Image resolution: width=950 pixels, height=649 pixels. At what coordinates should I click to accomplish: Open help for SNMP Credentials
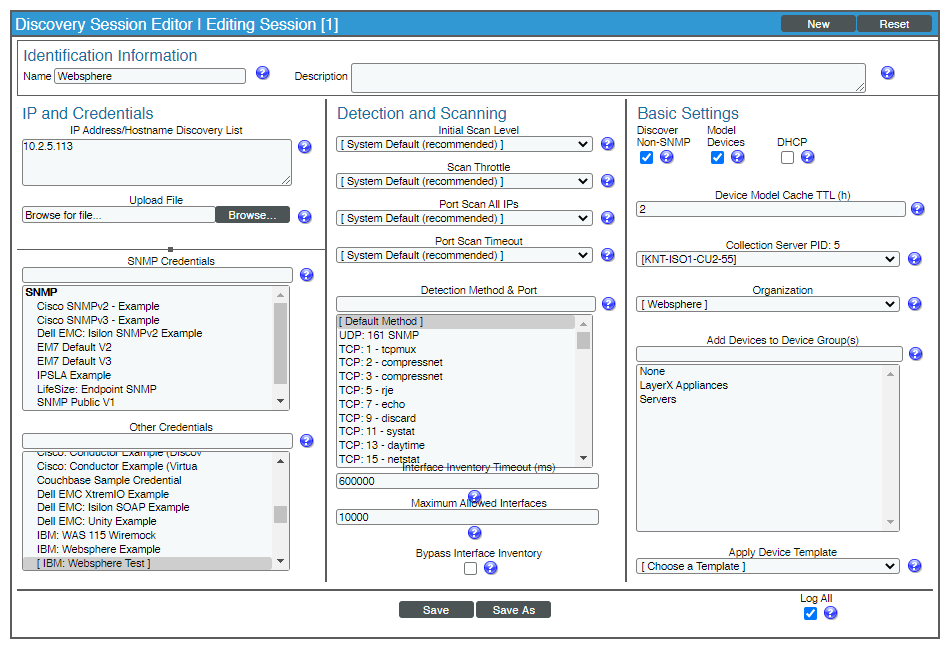click(x=307, y=274)
